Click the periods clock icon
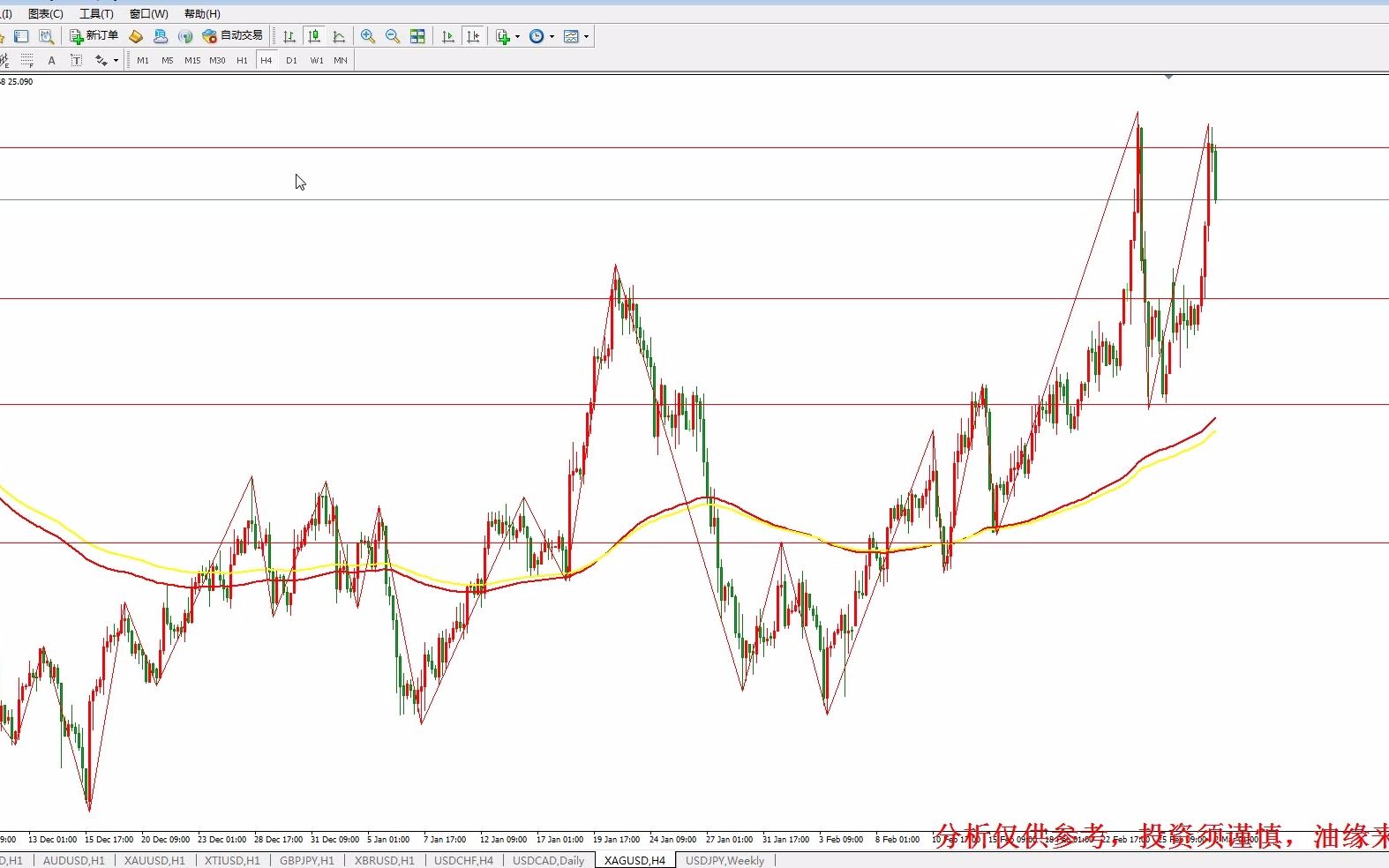Screen dimensions: 1389x868 (537, 36)
